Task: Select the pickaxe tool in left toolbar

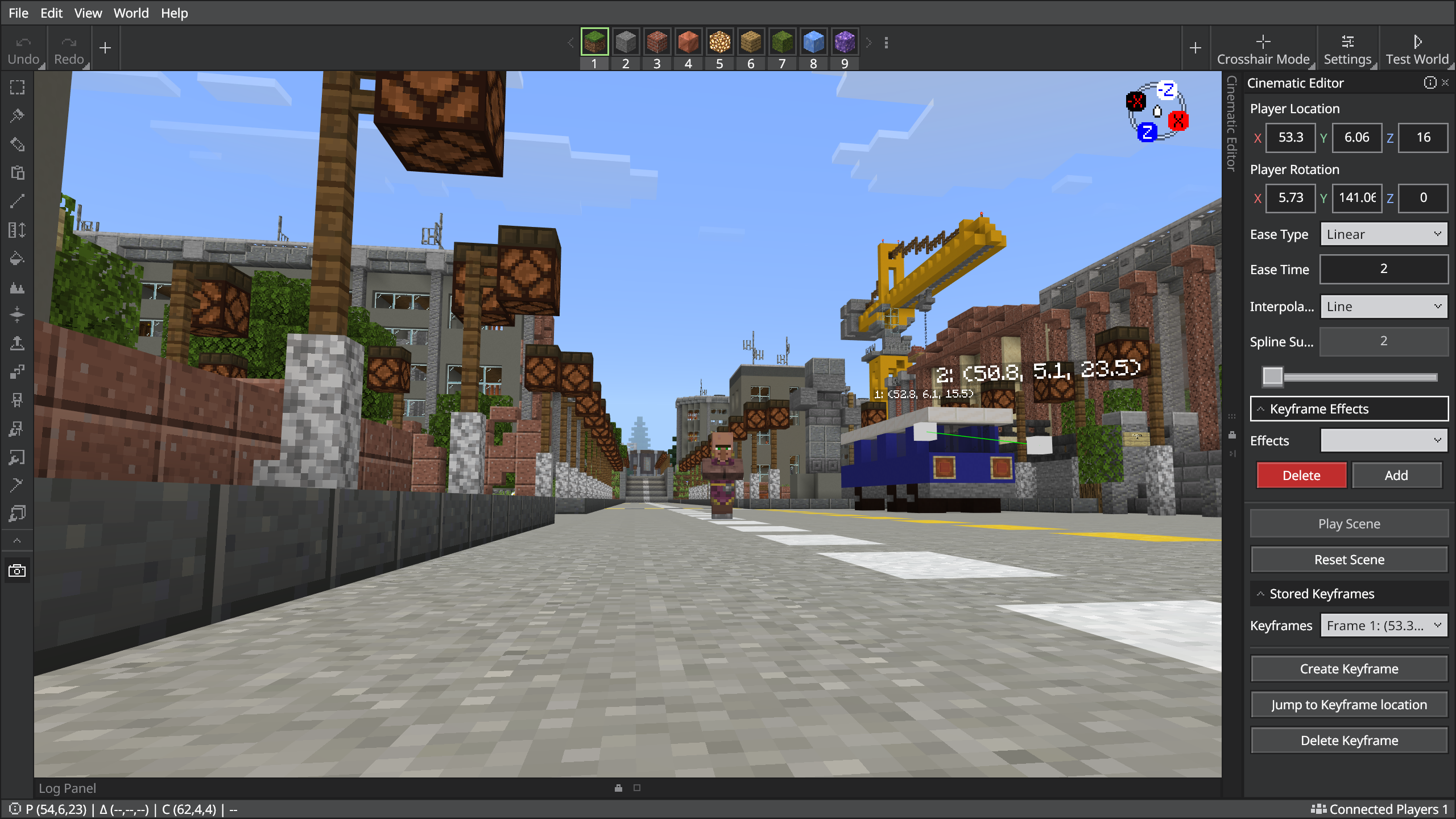Action: (x=17, y=485)
